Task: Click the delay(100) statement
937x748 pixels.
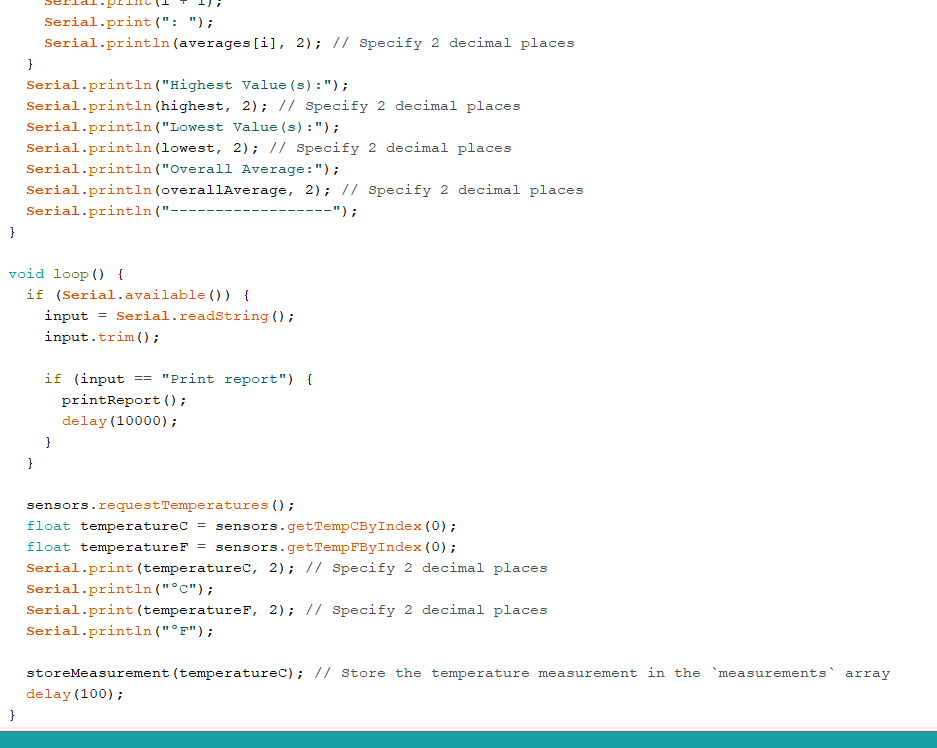Action: [x=74, y=694]
